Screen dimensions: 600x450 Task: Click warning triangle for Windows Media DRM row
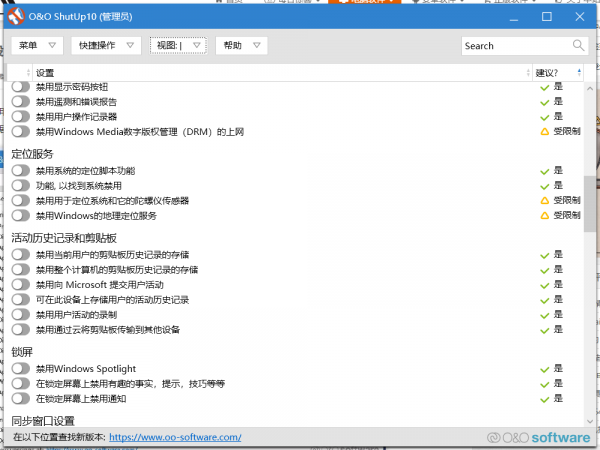click(x=545, y=132)
